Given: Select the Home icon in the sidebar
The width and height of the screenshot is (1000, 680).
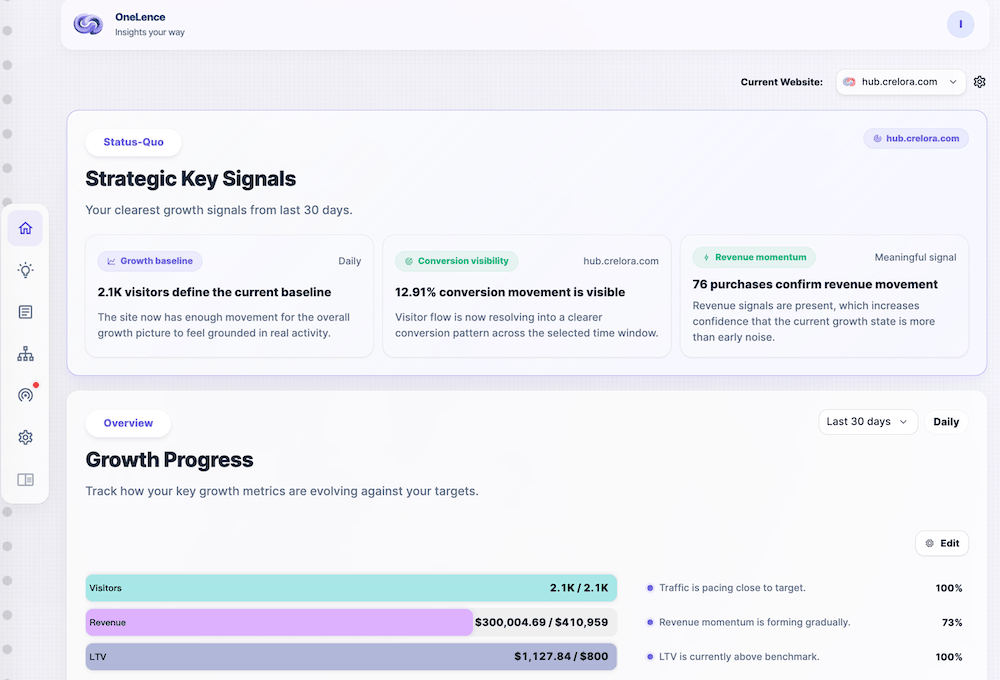Looking at the screenshot, I should click(25, 227).
